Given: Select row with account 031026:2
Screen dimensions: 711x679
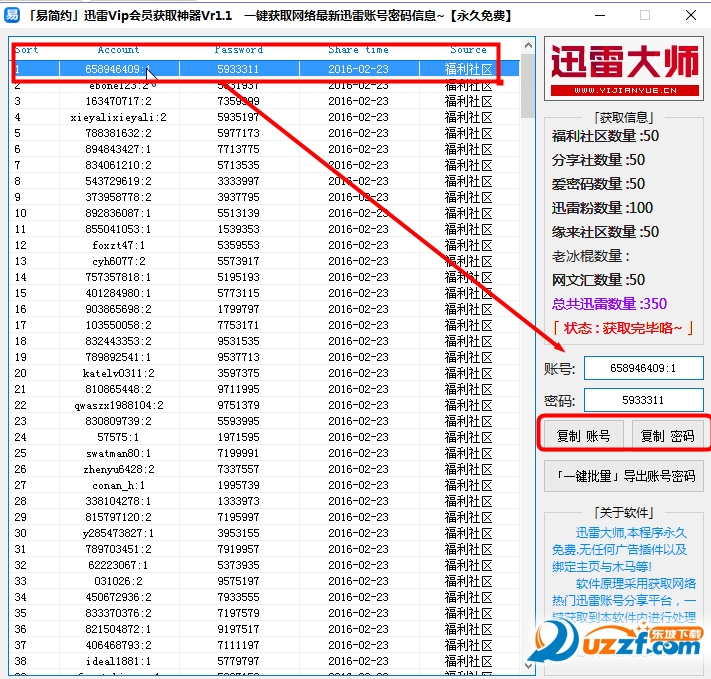Looking at the screenshot, I should [x=264, y=581].
